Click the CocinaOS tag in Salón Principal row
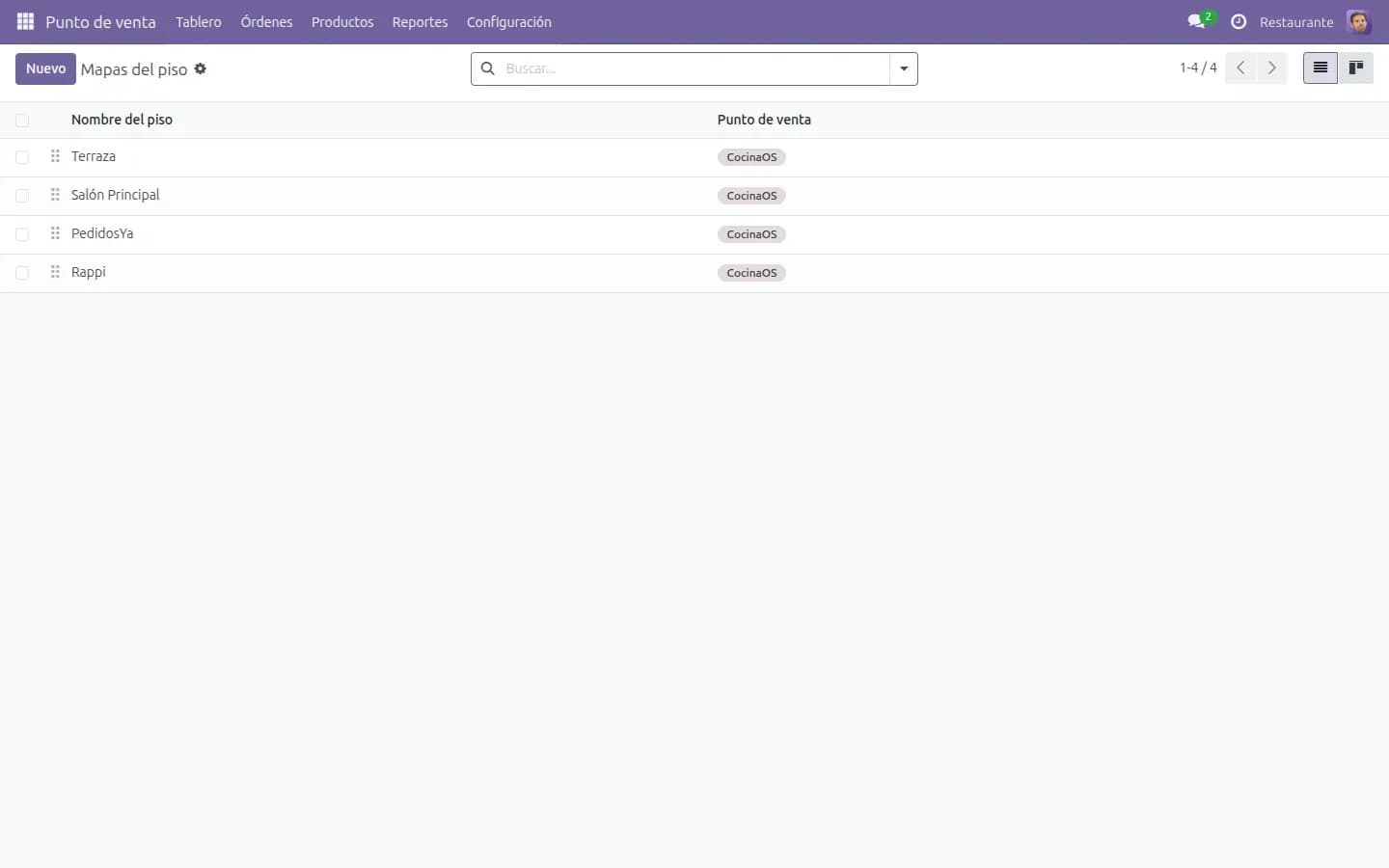 tap(751, 196)
